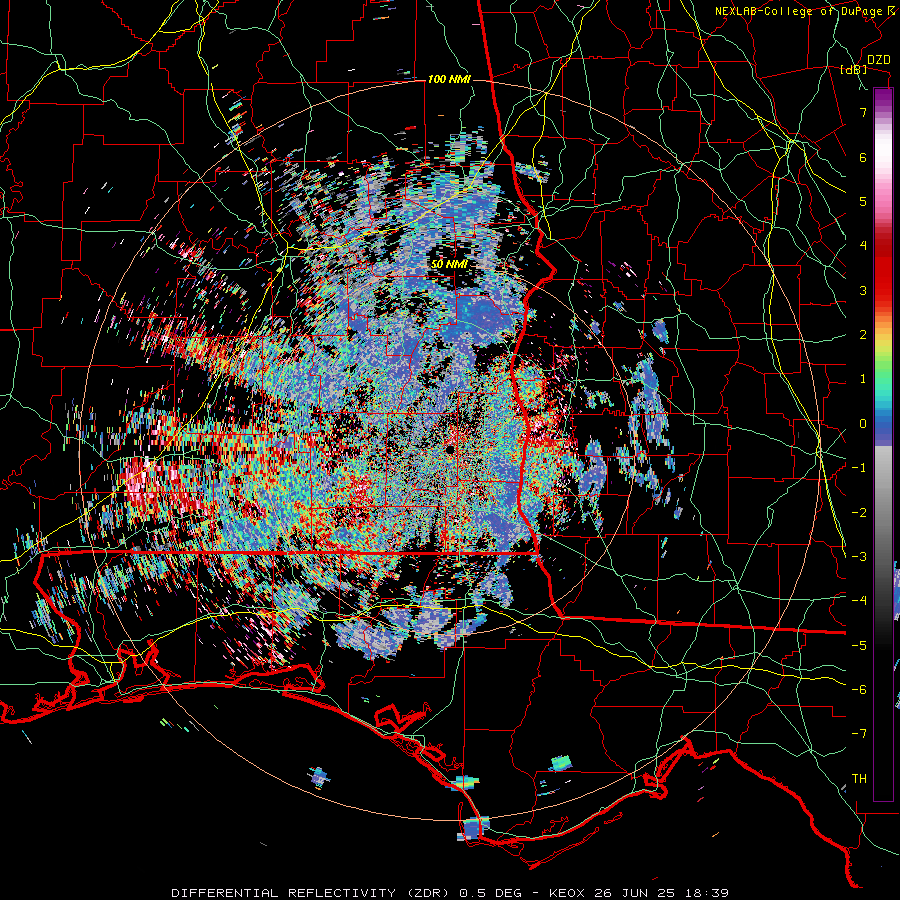Image resolution: width=900 pixels, height=900 pixels.
Task: Click the TH label at the scale bottom
Action: point(859,778)
